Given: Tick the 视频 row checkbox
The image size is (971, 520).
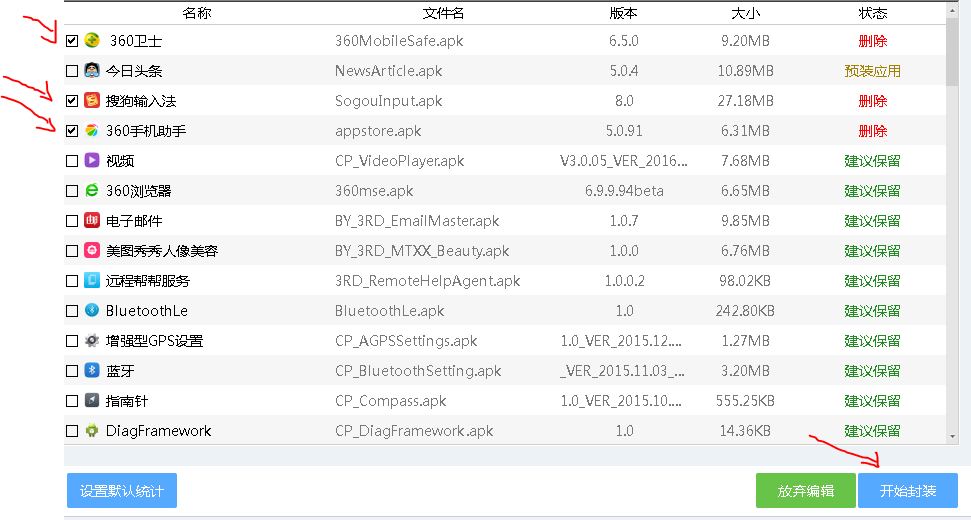Looking at the screenshot, I should pos(72,161).
